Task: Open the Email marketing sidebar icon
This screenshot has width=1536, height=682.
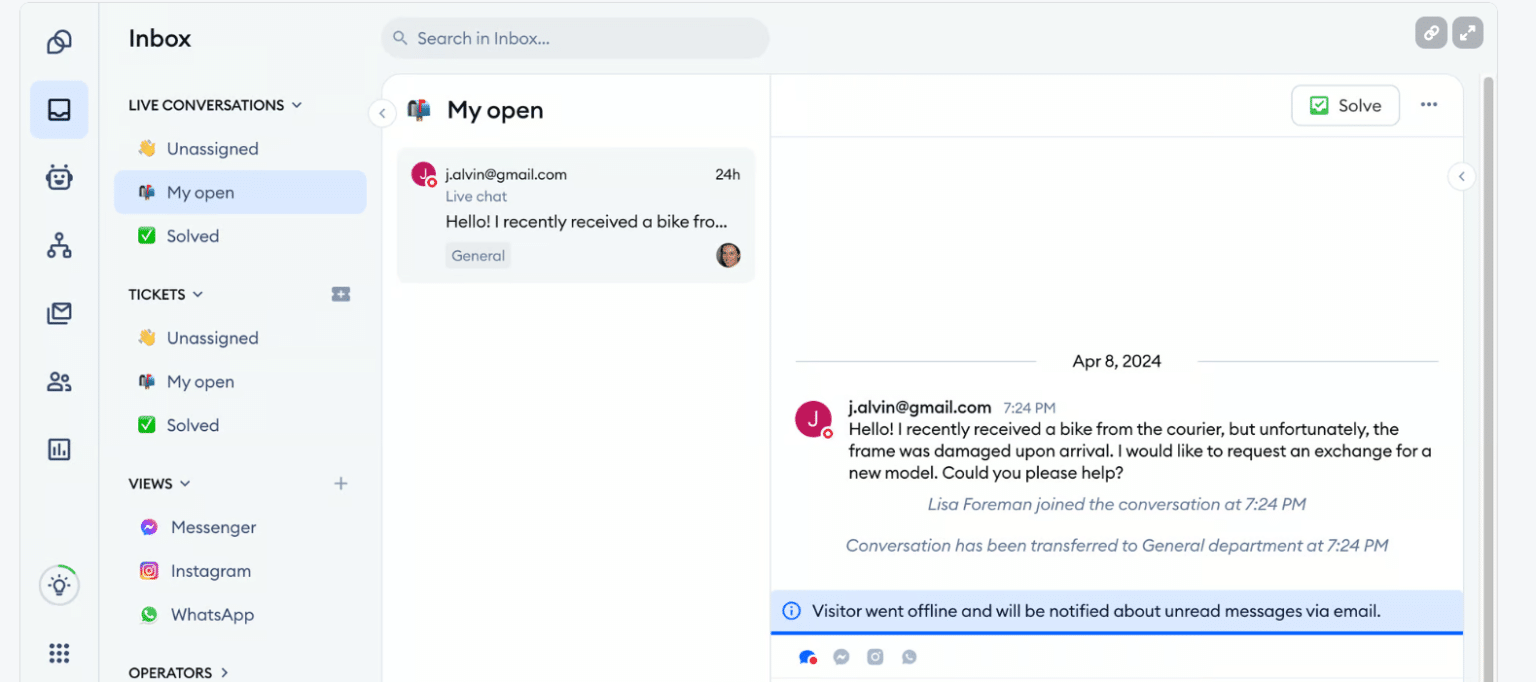Action: coord(59,313)
